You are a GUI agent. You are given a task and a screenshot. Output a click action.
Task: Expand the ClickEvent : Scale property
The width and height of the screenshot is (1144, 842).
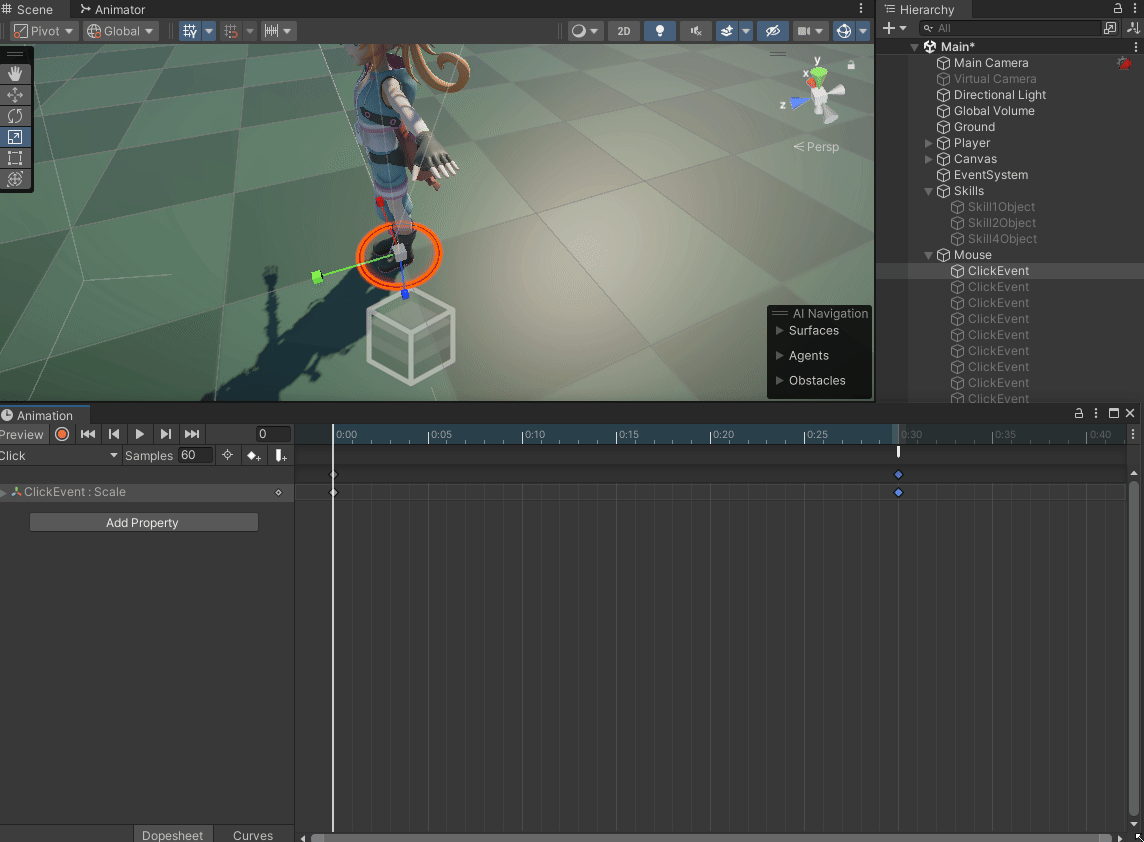[4, 493]
